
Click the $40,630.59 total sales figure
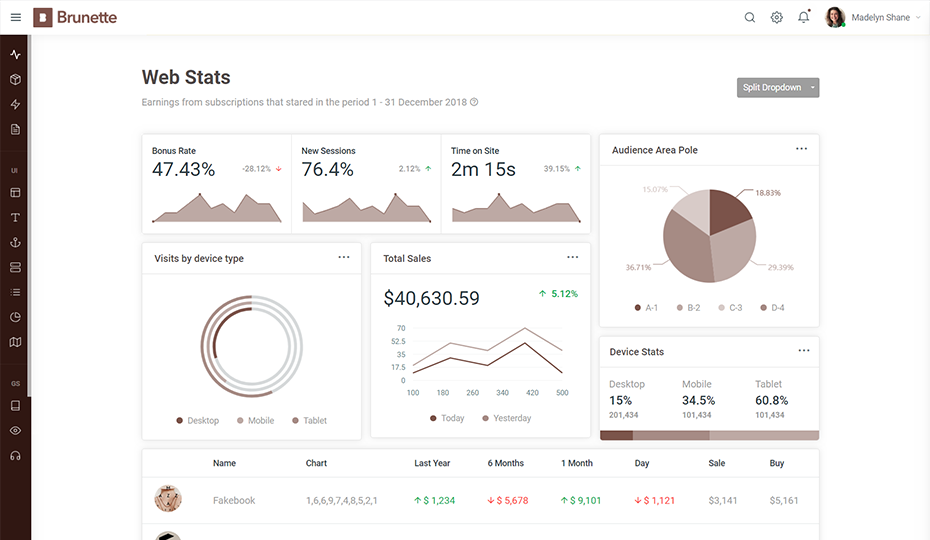pos(431,298)
